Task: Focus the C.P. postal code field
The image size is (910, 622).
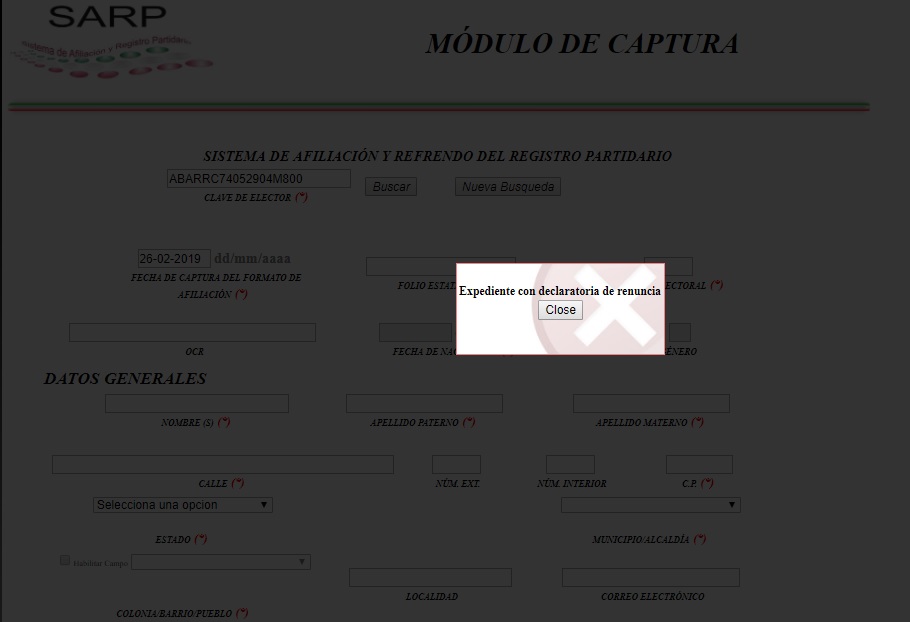Action: (x=699, y=465)
